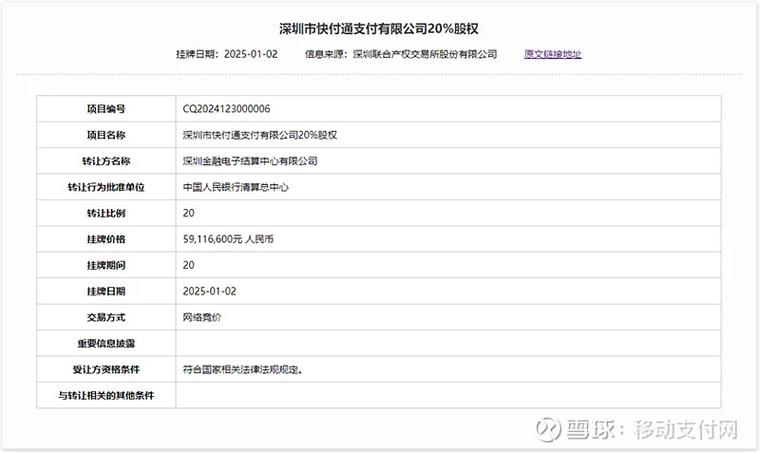This screenshot has width=760, height=453.
Task: Select the 重要信息披露 label cell
Action: 106,344
